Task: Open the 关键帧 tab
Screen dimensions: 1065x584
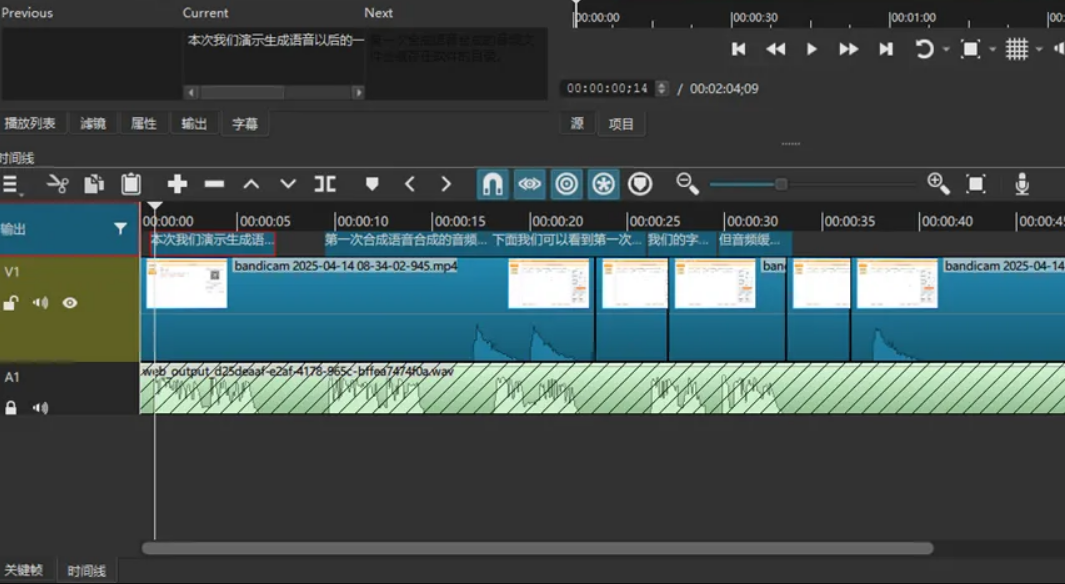Action: [x=24, y=571]
